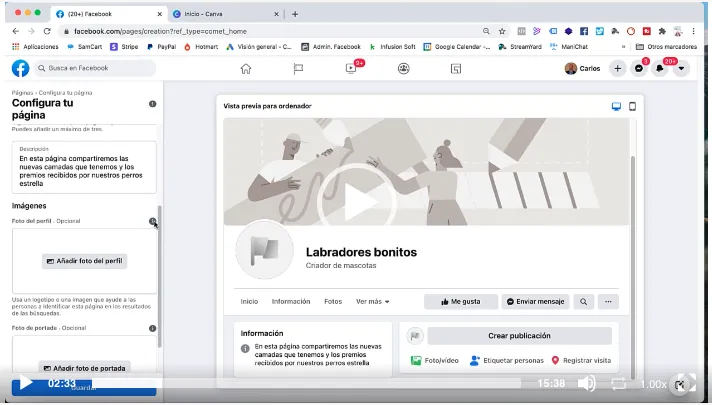The image size is (712, 405).
Task: Click Páginas breadcrumb link
Action: pos(22,93)
